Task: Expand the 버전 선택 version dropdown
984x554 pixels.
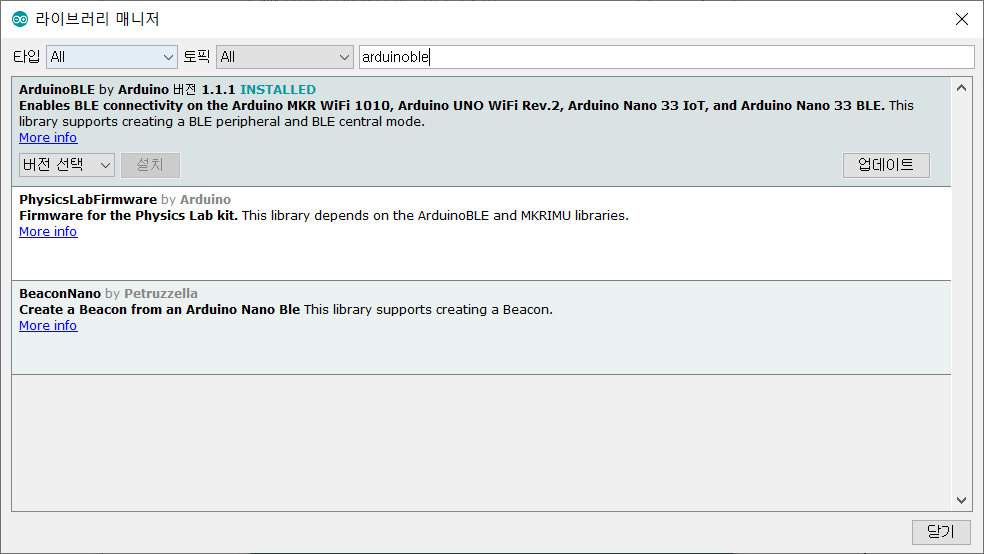Action: point(67,165)
